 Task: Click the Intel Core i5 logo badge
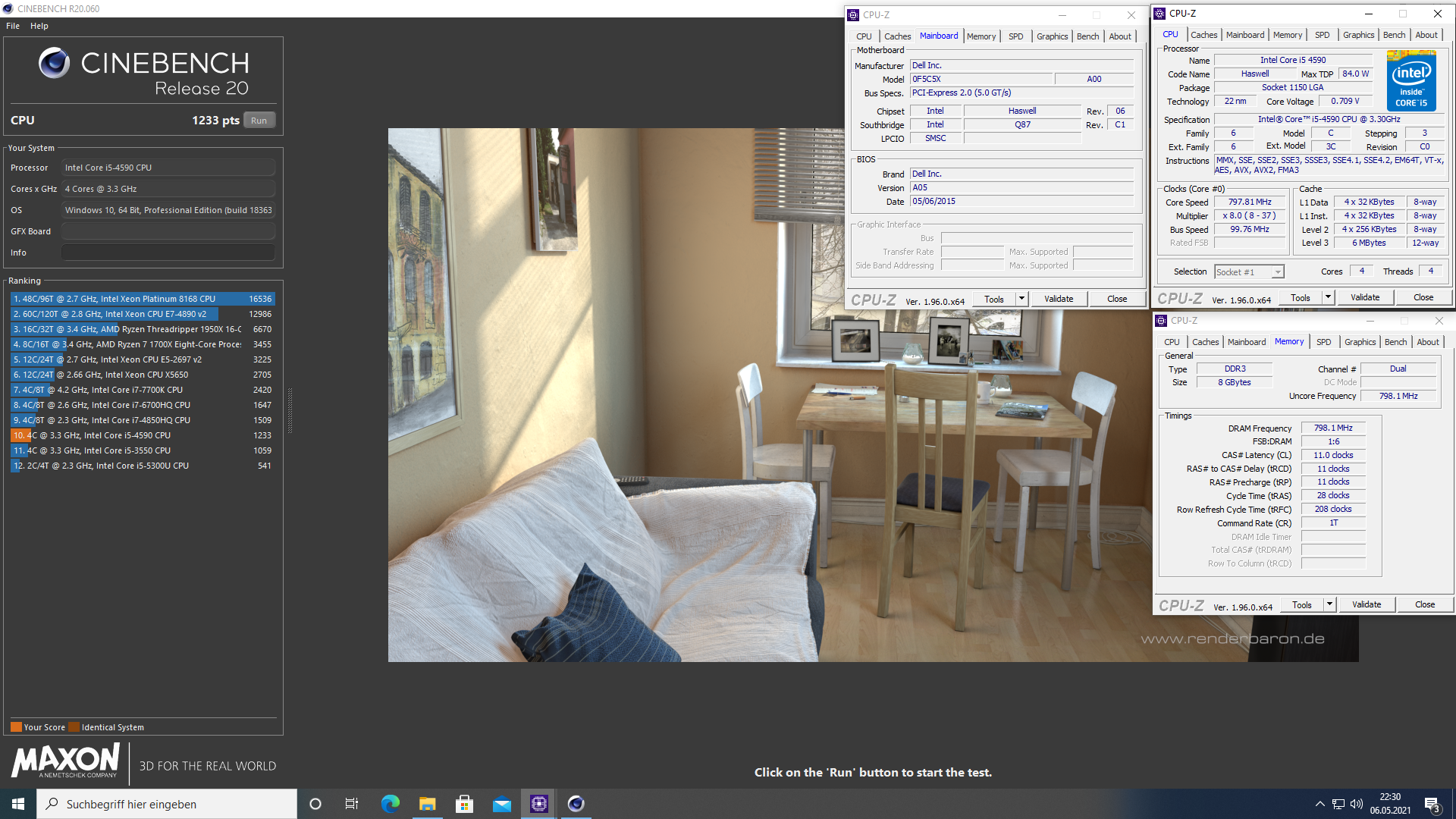tap(1411, 80)
